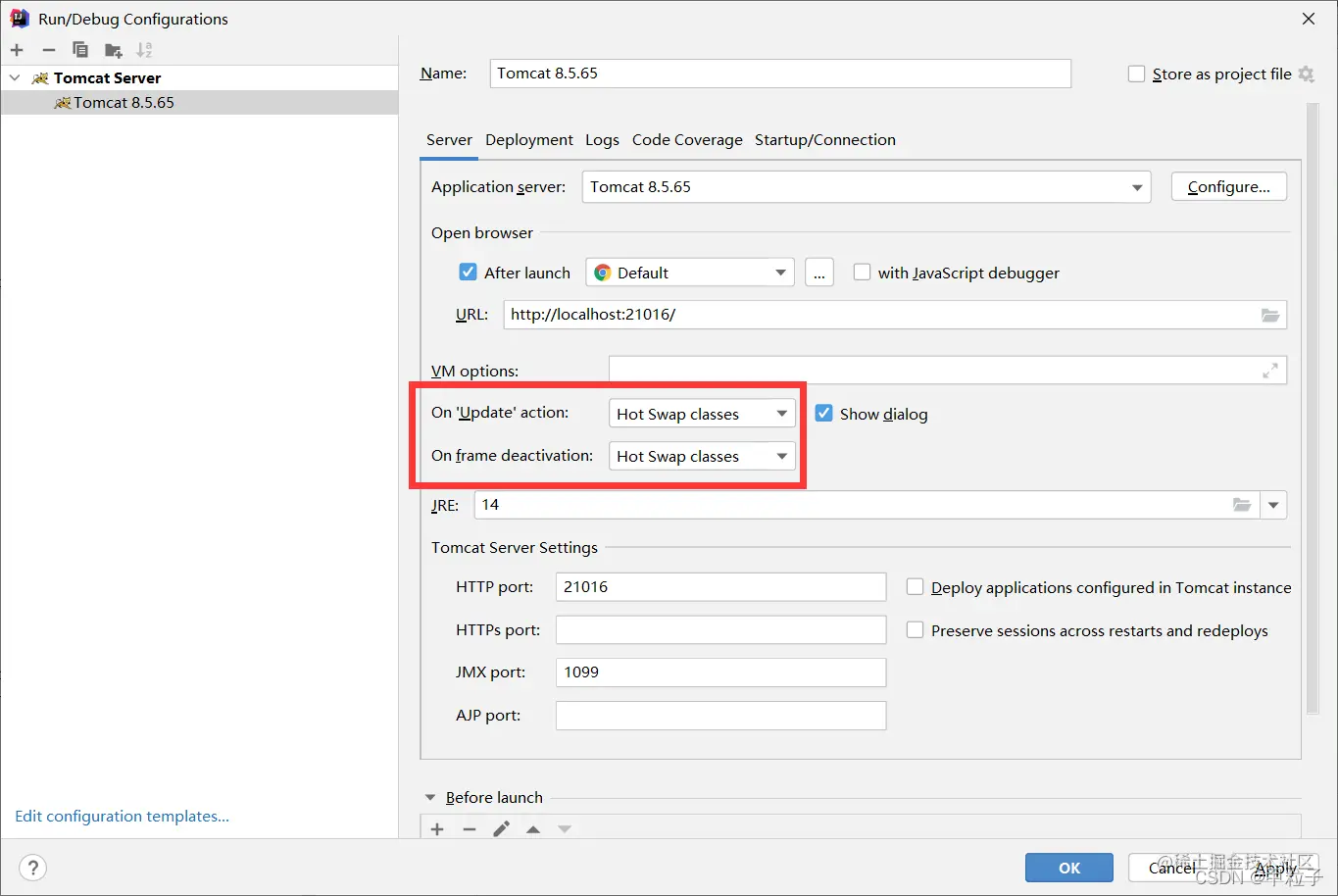
Task: Focus the HTTP port field
Action: 720,587
